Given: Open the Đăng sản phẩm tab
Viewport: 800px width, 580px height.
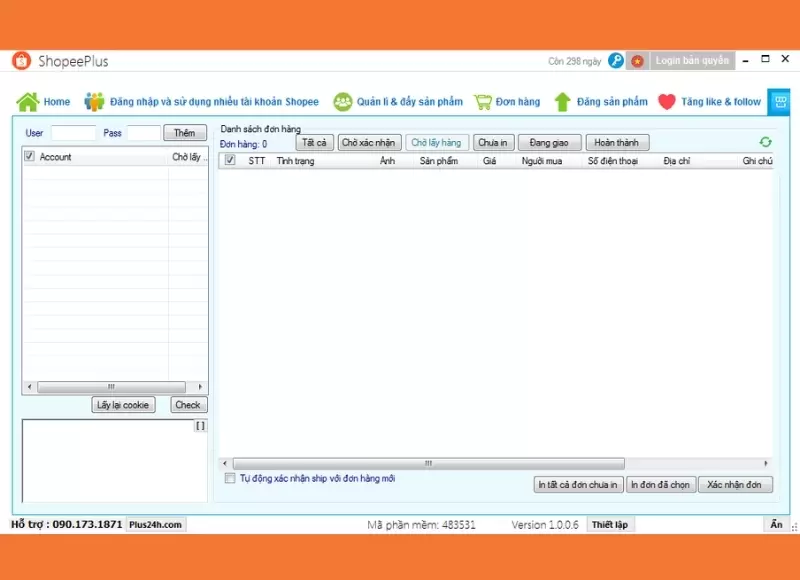Looking at the screenshot, I should [612, 102].
